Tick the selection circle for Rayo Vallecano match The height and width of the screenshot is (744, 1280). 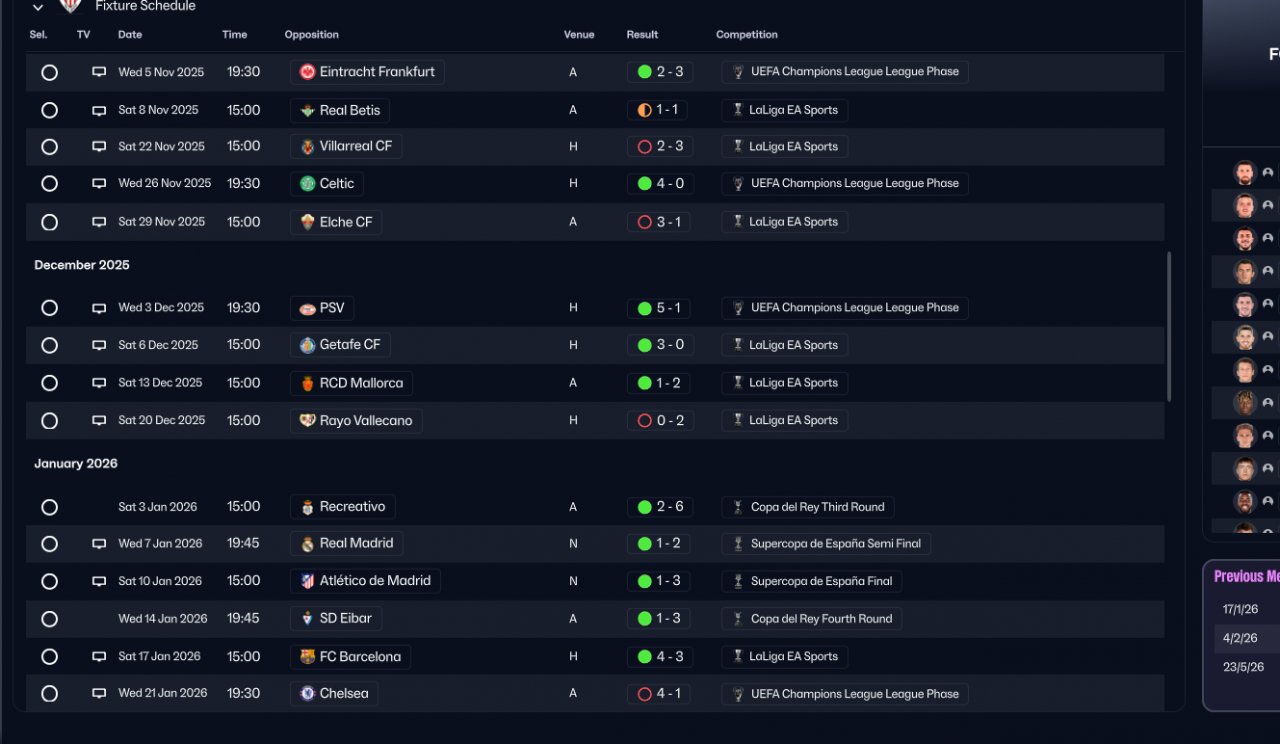point(49,421)
